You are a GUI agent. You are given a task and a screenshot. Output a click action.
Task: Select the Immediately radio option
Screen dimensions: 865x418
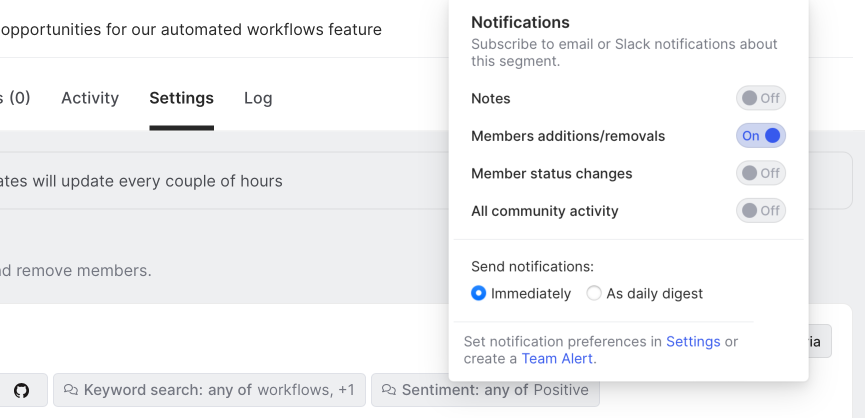click(479, 294)
